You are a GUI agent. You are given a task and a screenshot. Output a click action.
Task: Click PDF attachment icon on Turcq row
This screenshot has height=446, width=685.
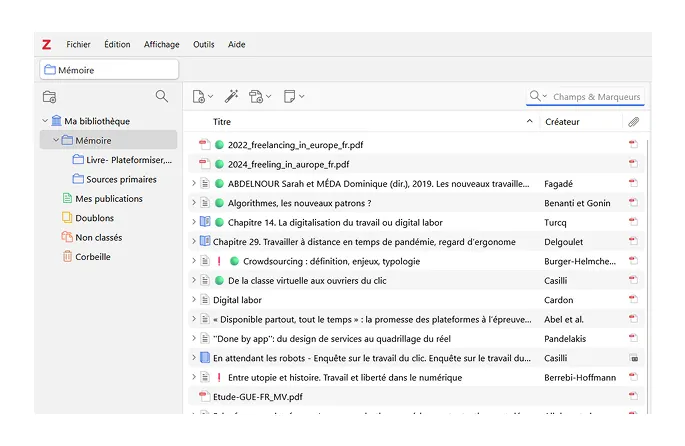[633, 221]
